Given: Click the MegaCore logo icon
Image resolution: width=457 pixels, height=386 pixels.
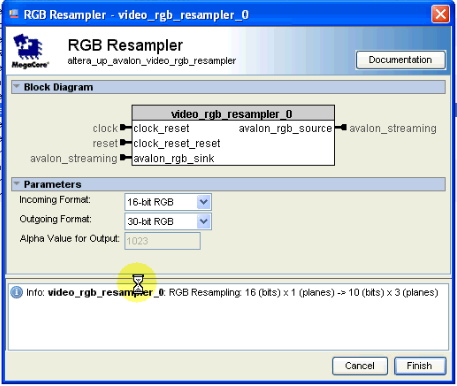Looking at the screenshot, I should 30,51.
